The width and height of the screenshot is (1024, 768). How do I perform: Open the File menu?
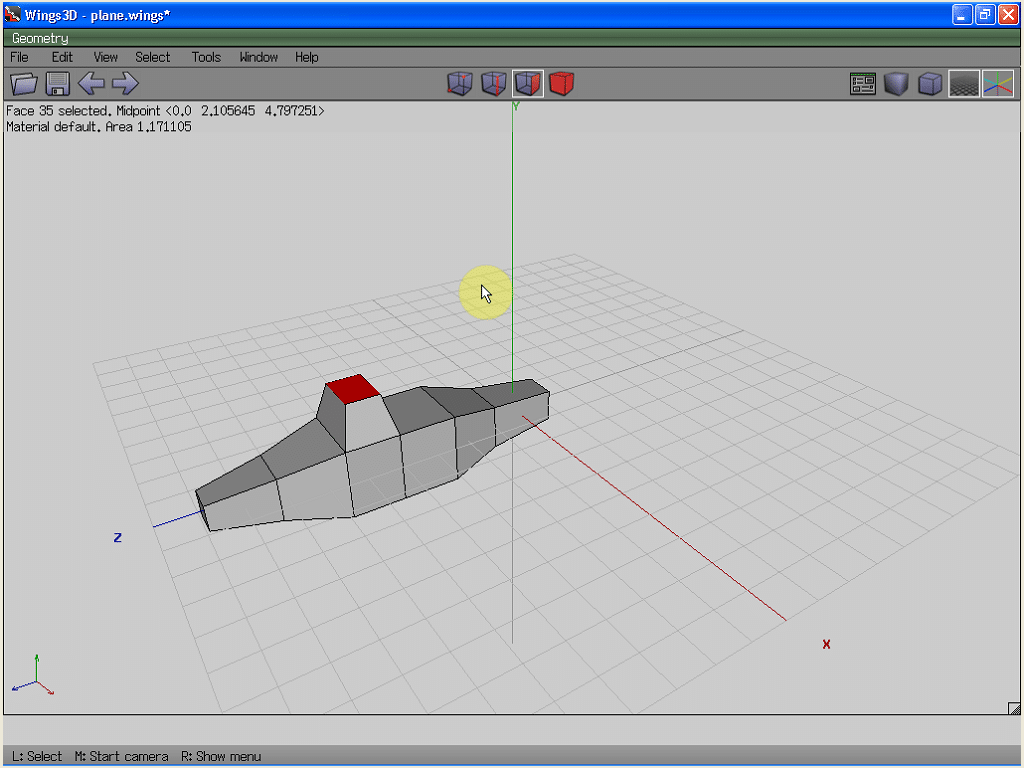[x=19, y=57]
